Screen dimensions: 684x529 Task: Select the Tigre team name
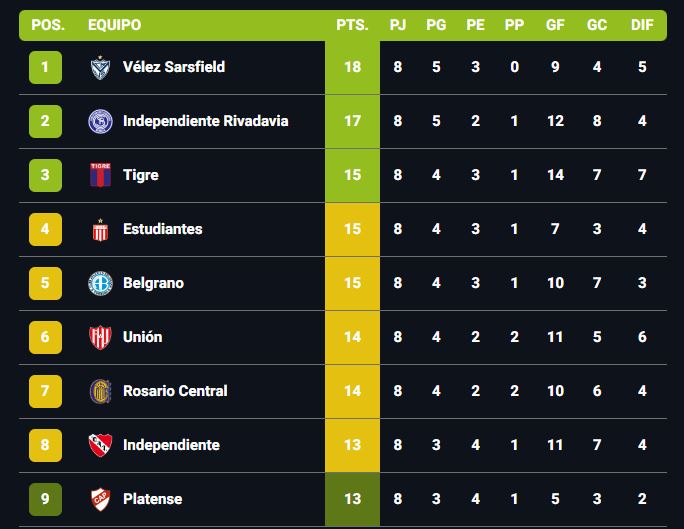pyautogui.click(x=140, y=175)
